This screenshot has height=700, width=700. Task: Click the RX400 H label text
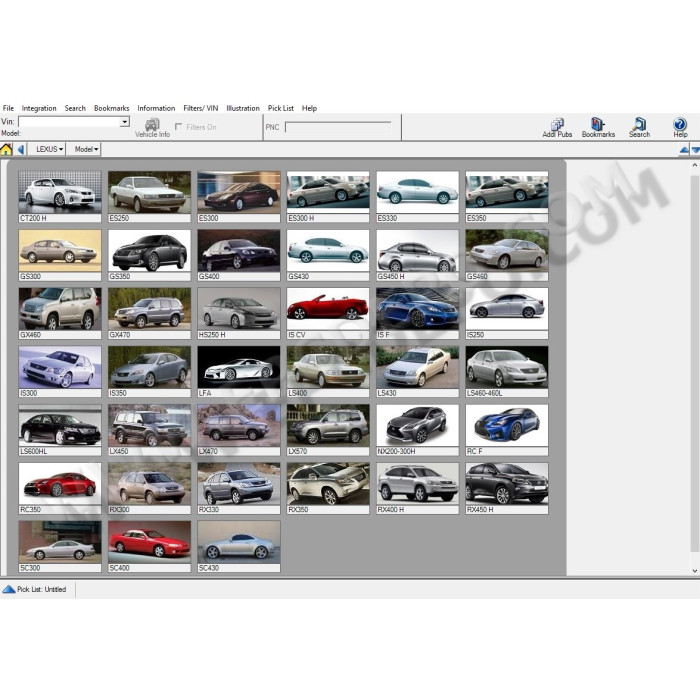[x=391, y=510]
